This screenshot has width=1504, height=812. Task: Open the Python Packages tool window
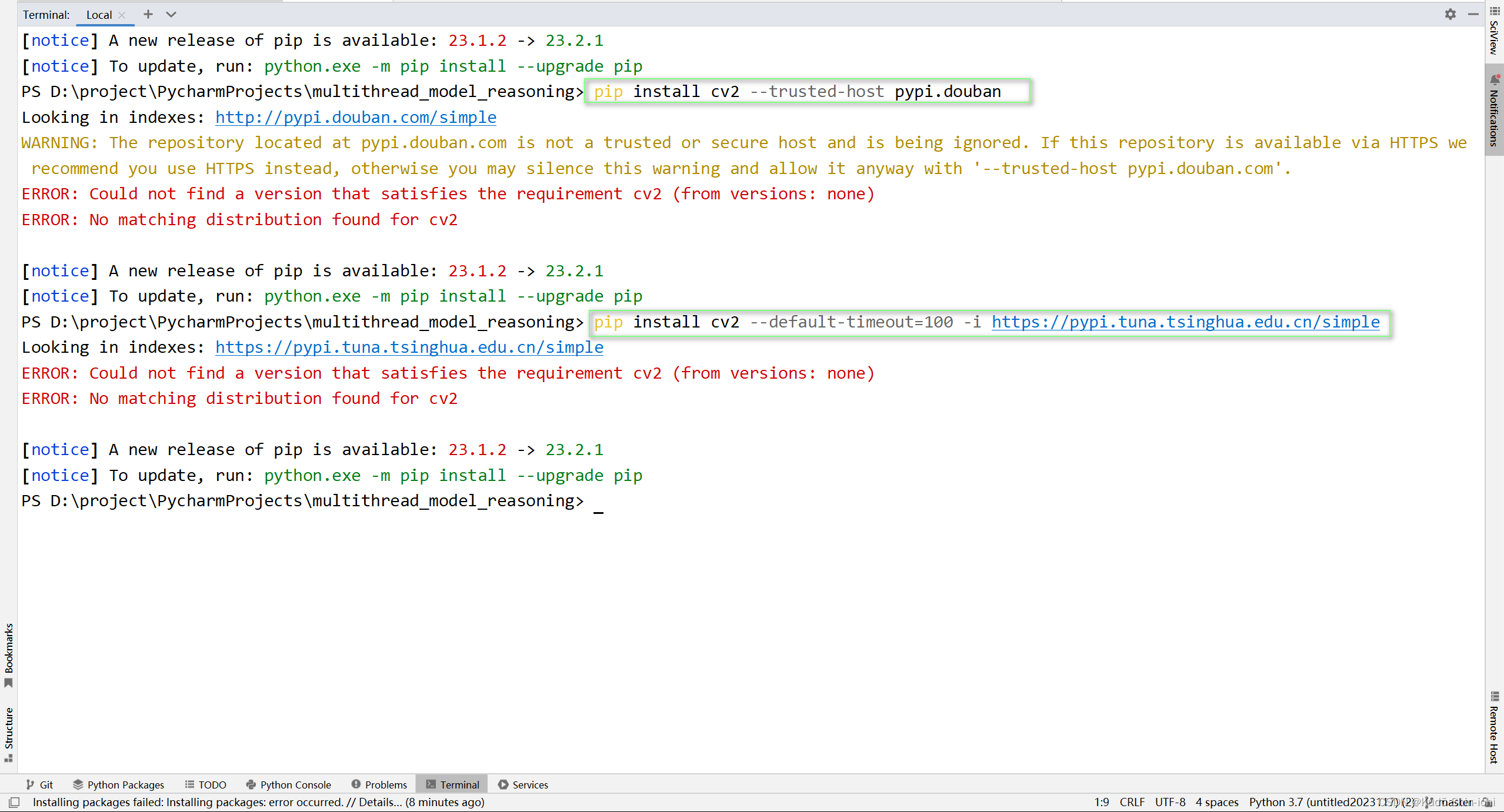118,784
